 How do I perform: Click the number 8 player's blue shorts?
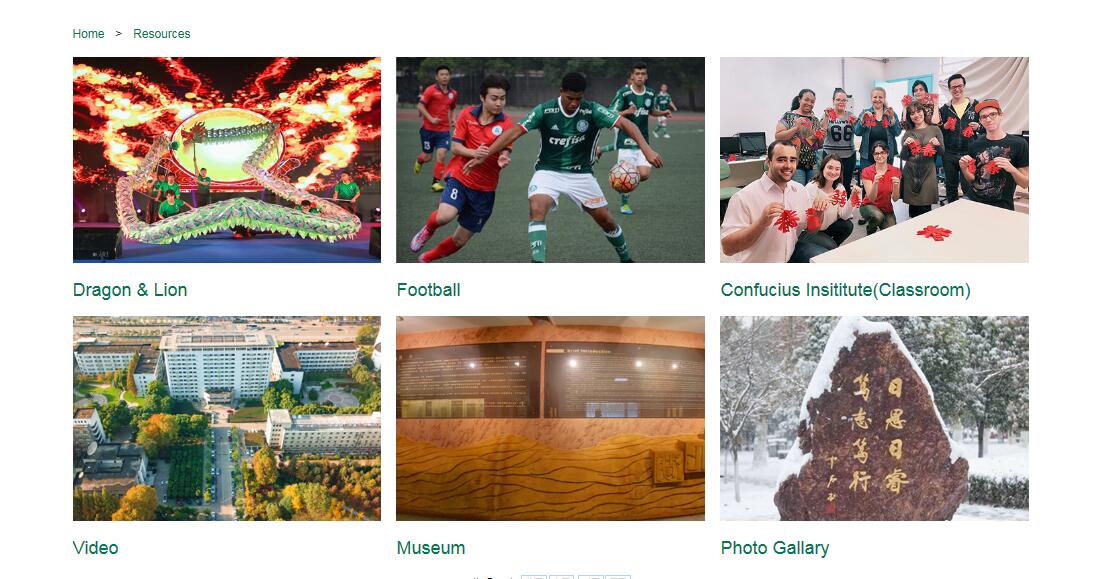466,203
